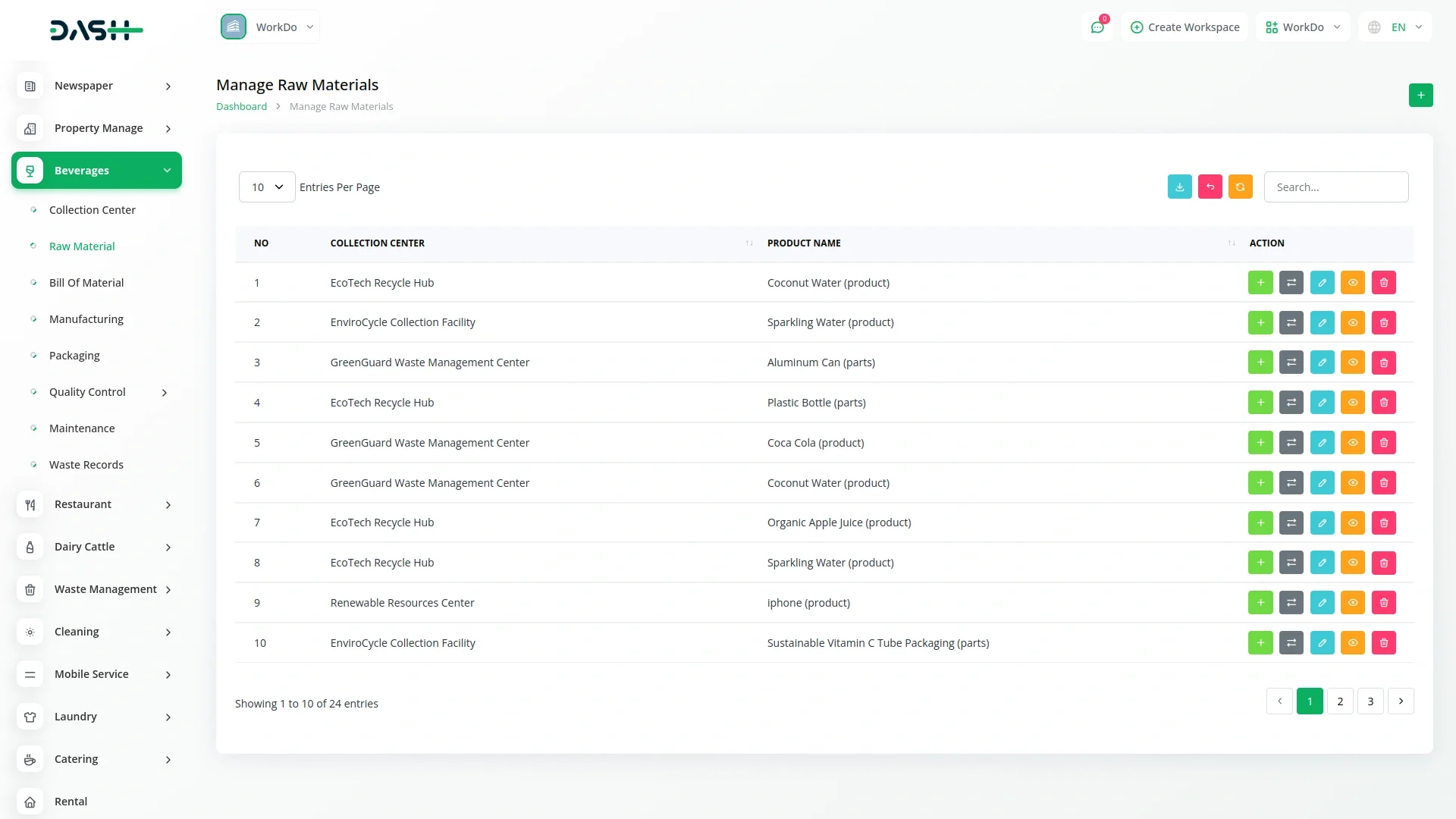Open the messages chat icon in header
1456x819 pixels.
(1097, 27)
